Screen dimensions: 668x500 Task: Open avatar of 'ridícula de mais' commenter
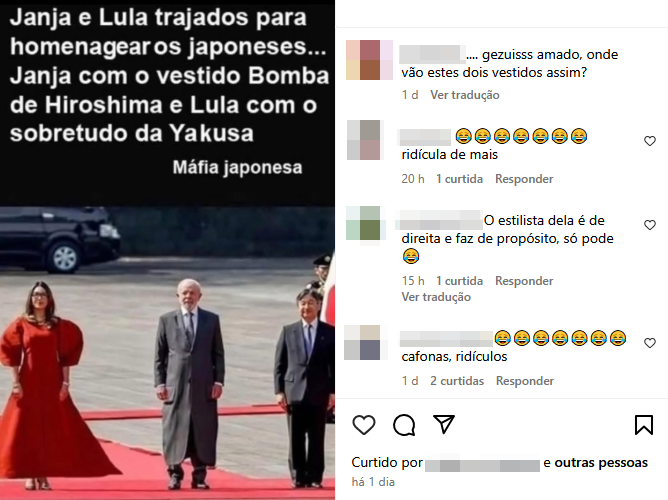click(364, 140)
